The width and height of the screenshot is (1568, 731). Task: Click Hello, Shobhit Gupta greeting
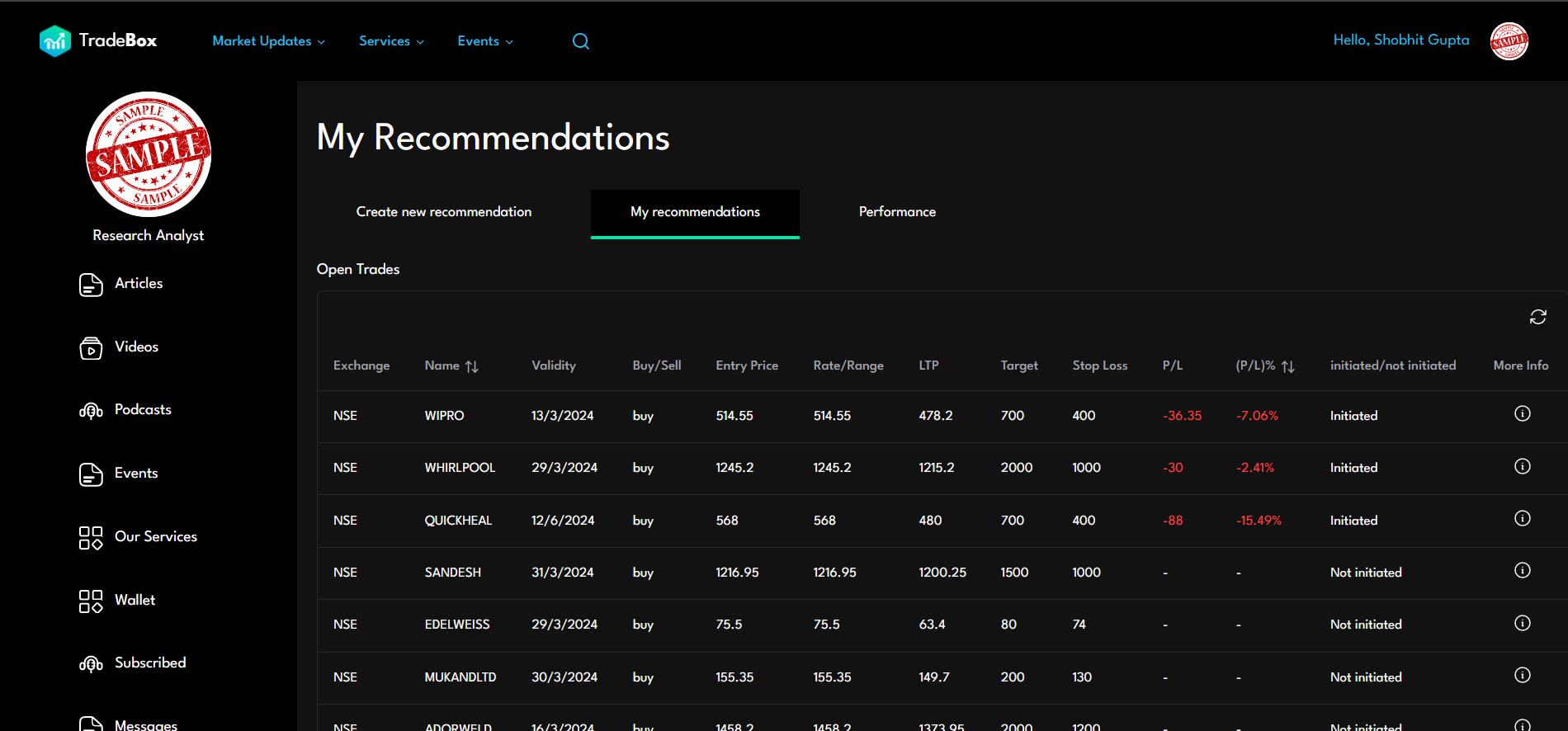click(x=1401, y=40)
